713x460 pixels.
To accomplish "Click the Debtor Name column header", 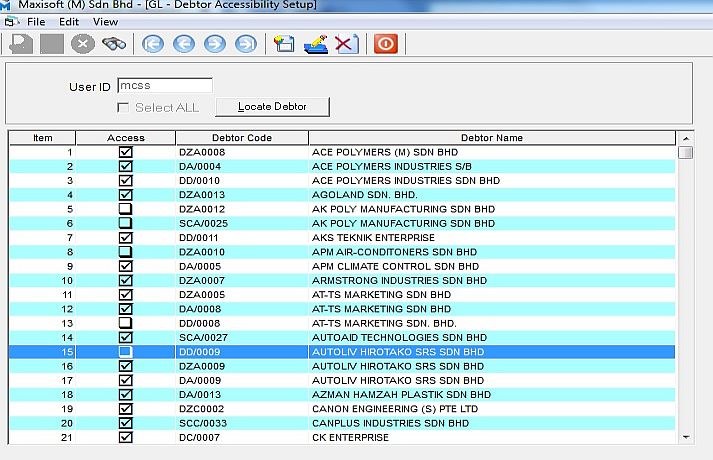I will [x=491, y=137].
